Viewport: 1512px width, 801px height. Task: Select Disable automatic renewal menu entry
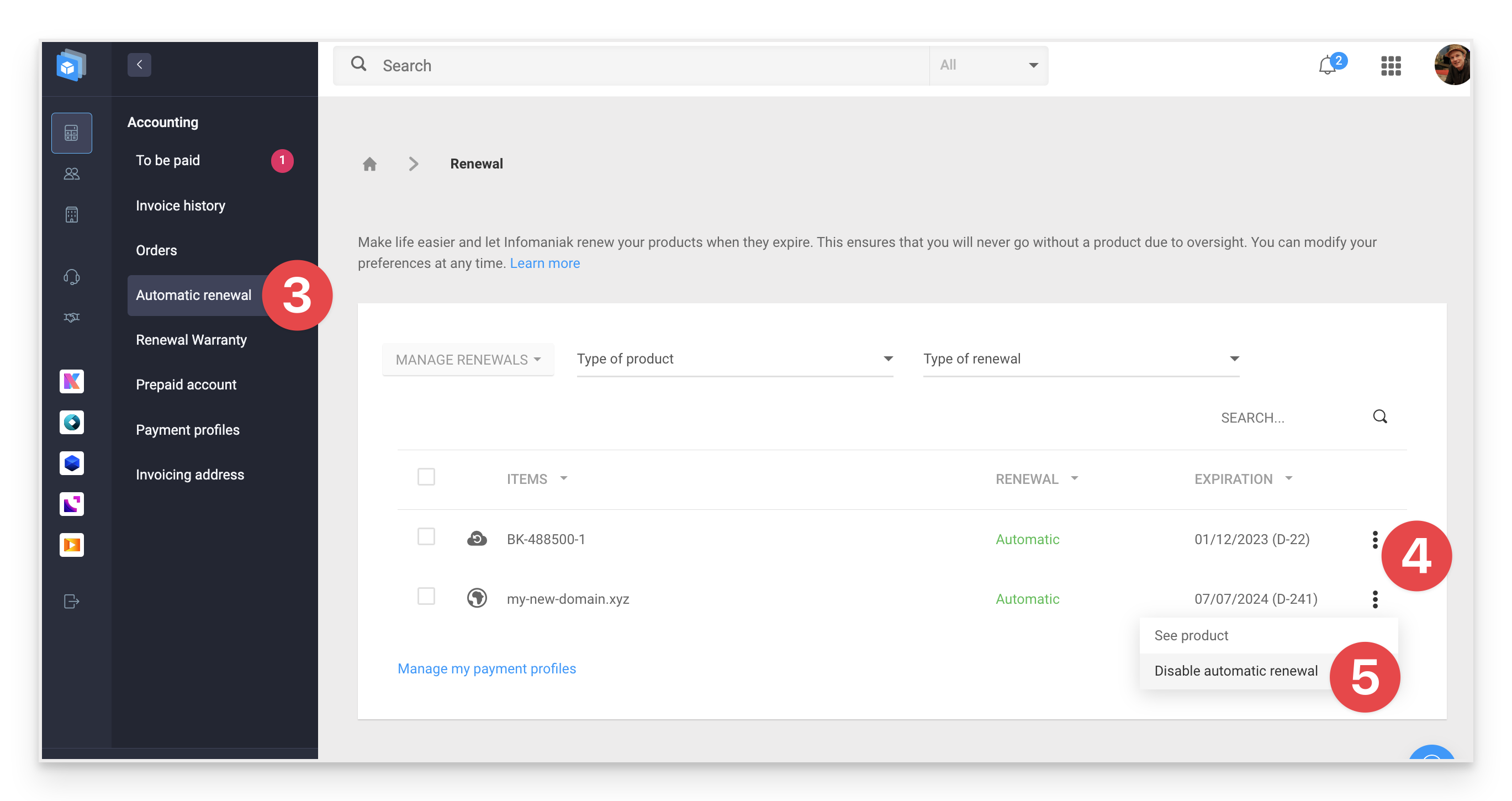1235,671
